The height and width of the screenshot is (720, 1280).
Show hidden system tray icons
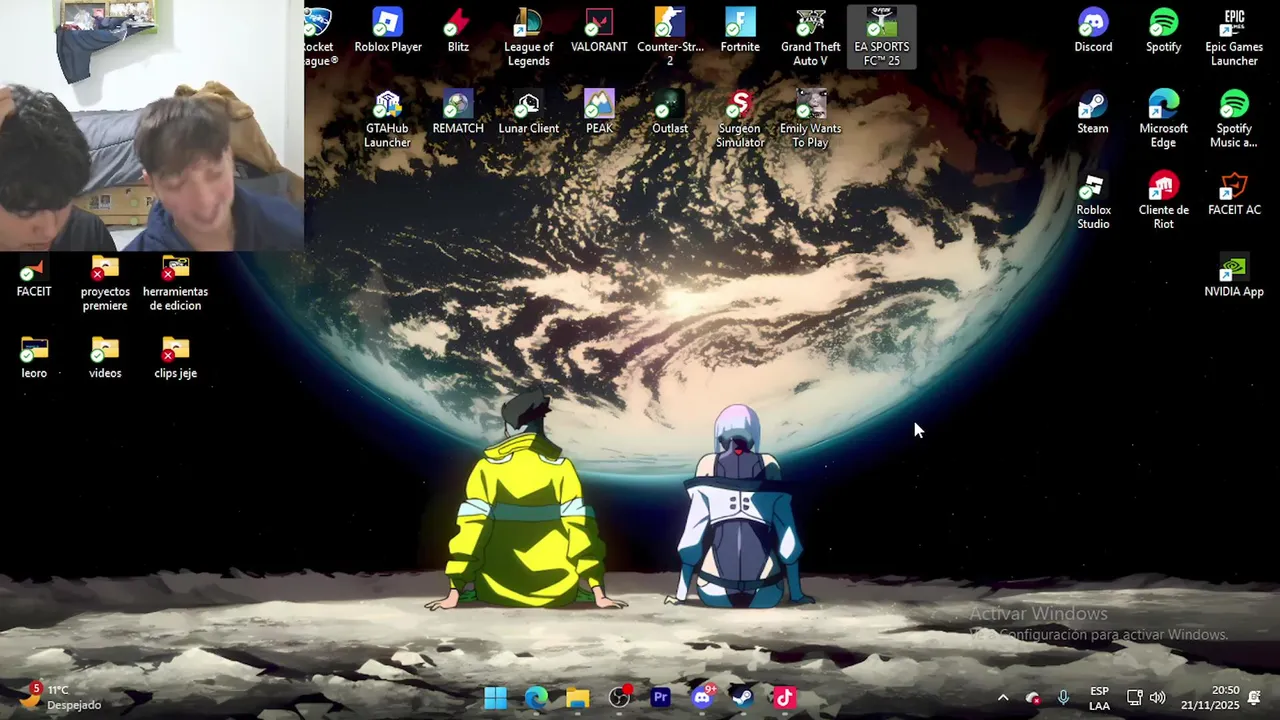[1003, 697]
